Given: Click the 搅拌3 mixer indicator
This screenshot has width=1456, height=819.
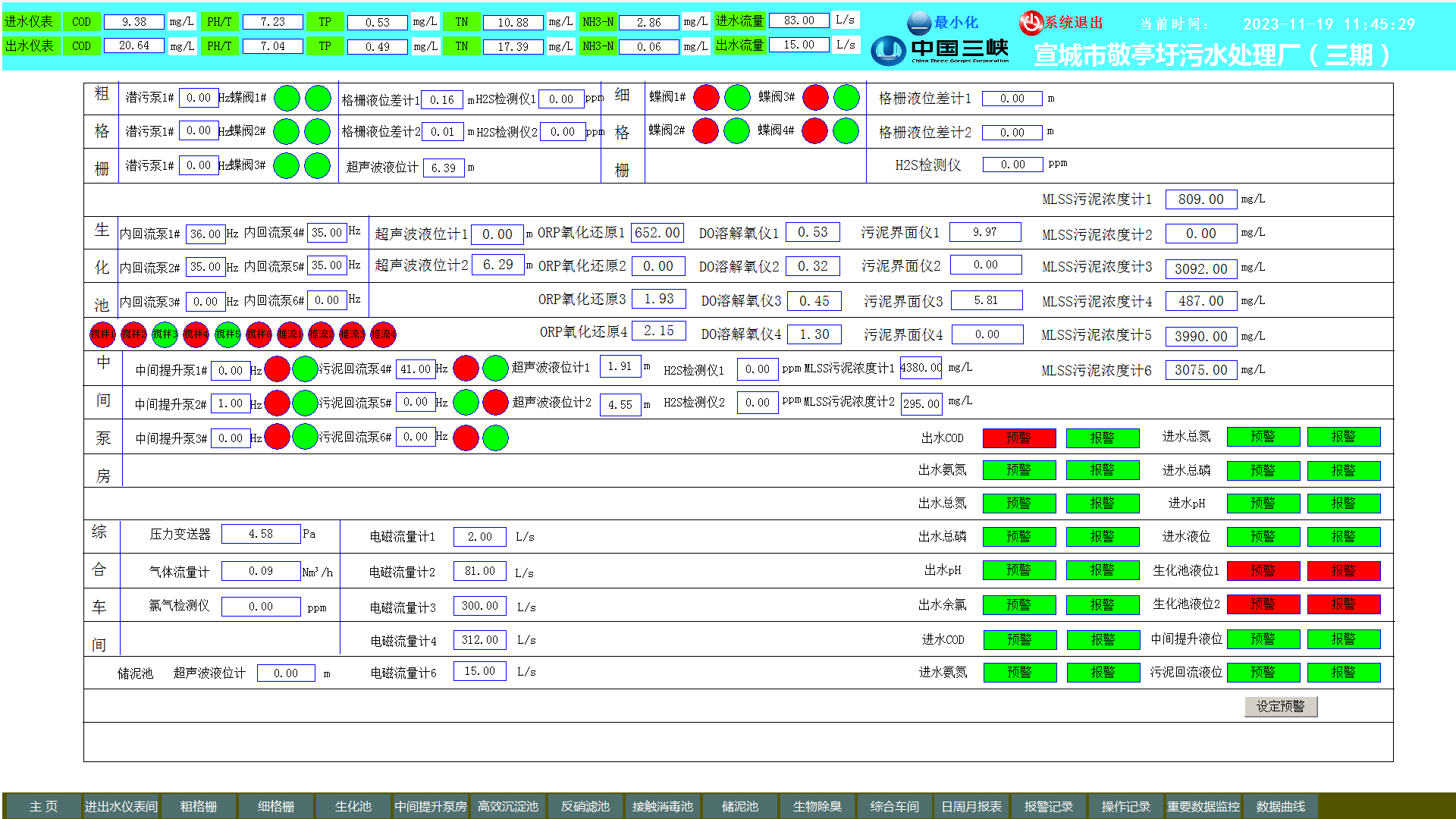Looking at the screenshot, I should 165,334.
